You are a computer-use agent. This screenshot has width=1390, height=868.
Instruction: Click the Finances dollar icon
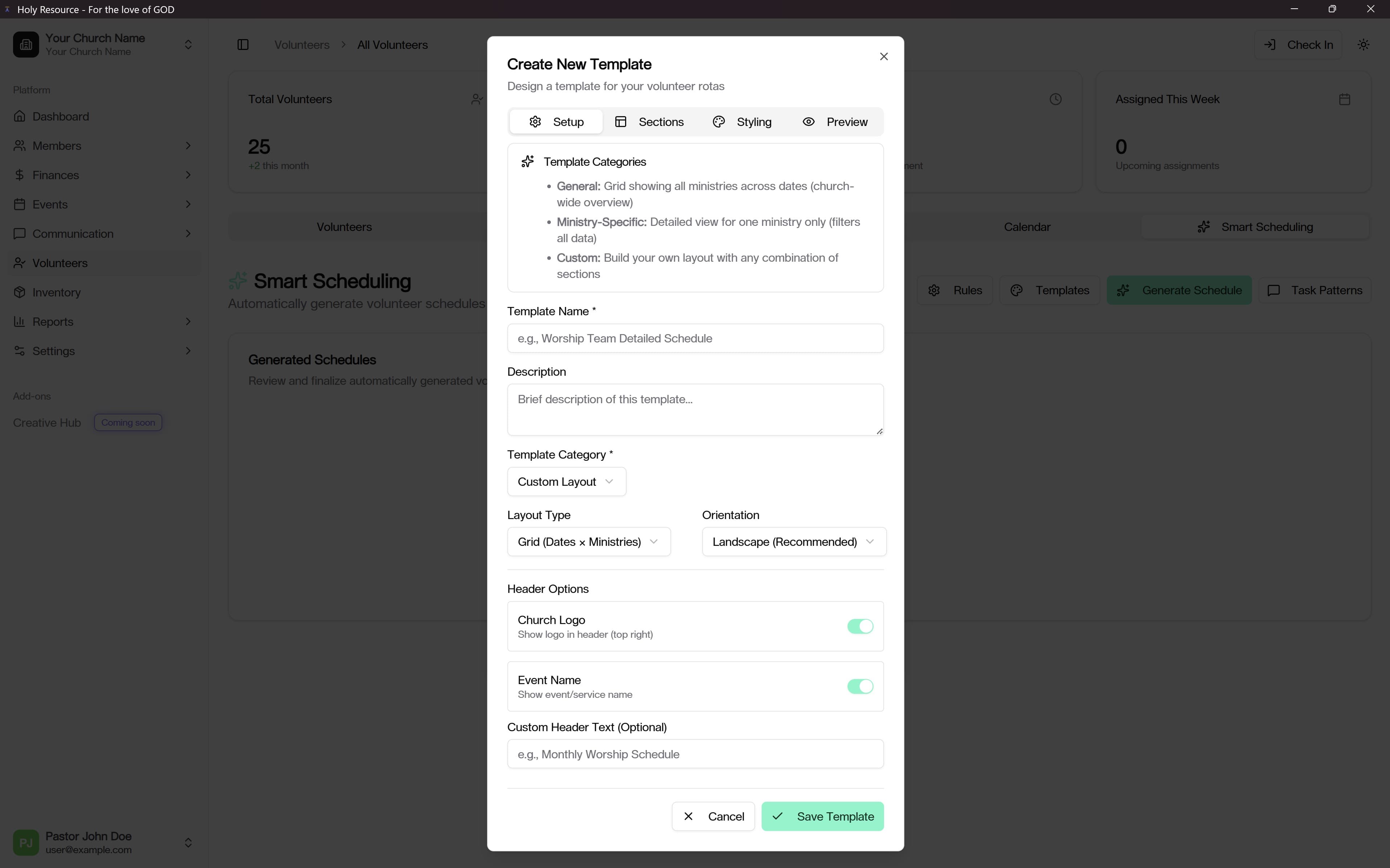point(20,174)
